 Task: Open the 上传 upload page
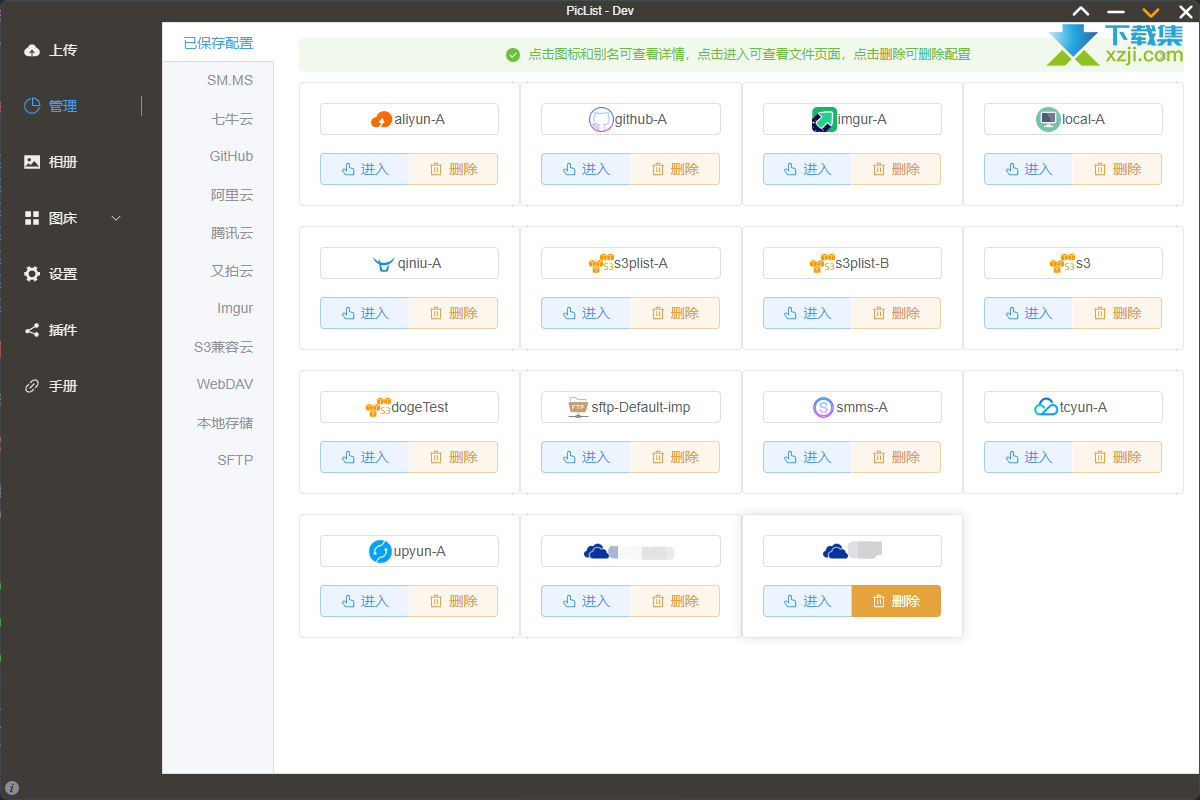(63, 50)
